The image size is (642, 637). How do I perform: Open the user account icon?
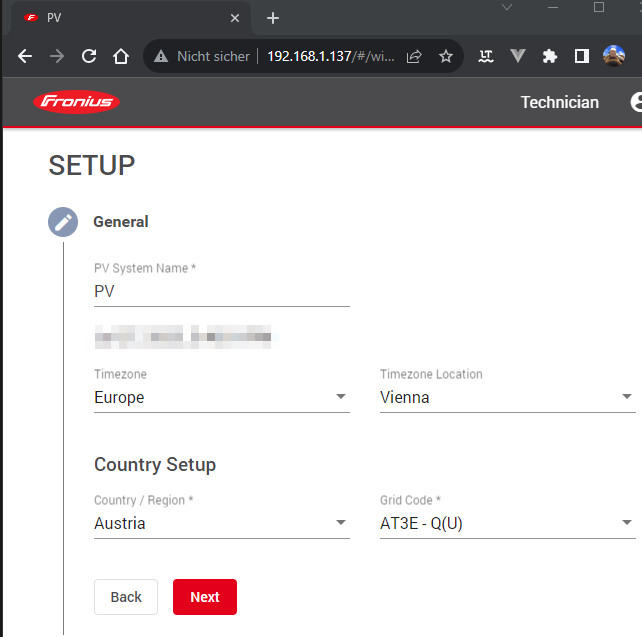634,102
